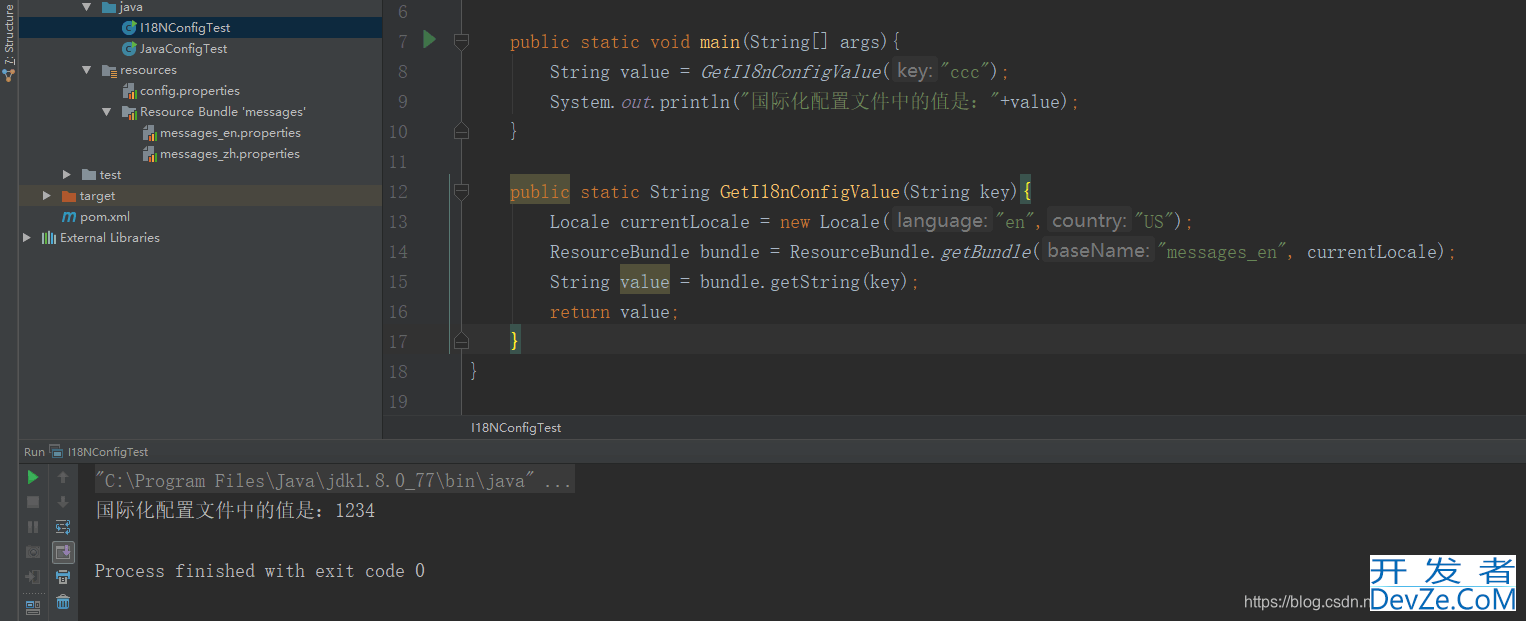Click I18NConfigTest editor breadcrumb

pyautogui.click(x=516, y=427)
